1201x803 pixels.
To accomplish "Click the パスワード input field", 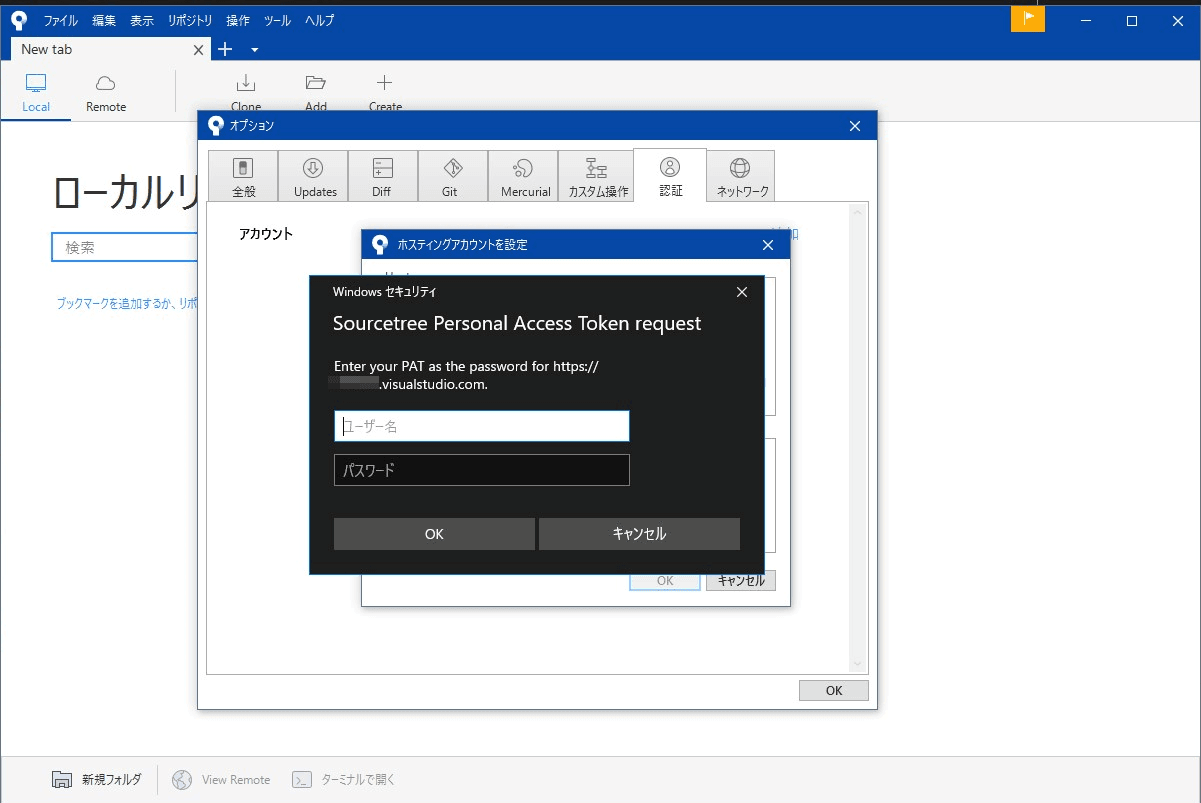I will pyautogui.click(x=482, y=470).
